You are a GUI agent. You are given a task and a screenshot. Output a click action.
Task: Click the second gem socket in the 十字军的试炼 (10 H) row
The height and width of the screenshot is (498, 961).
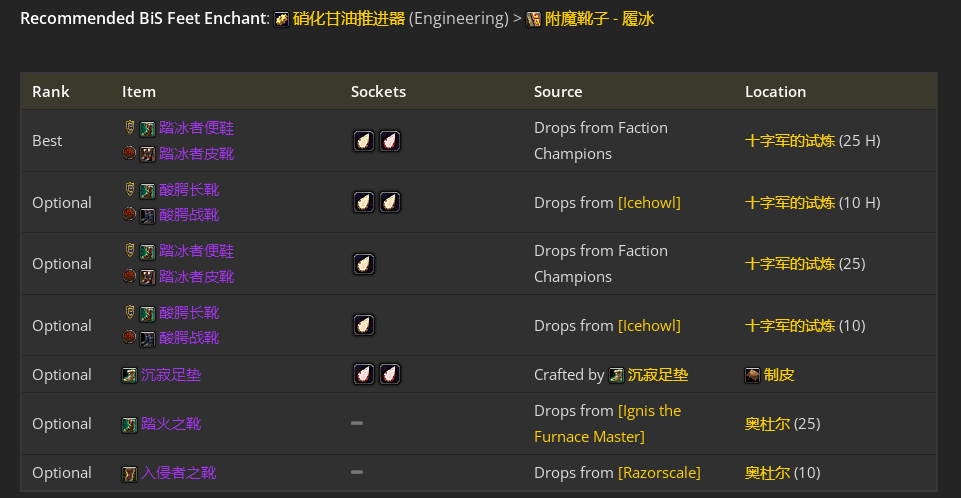click(390, 202)
